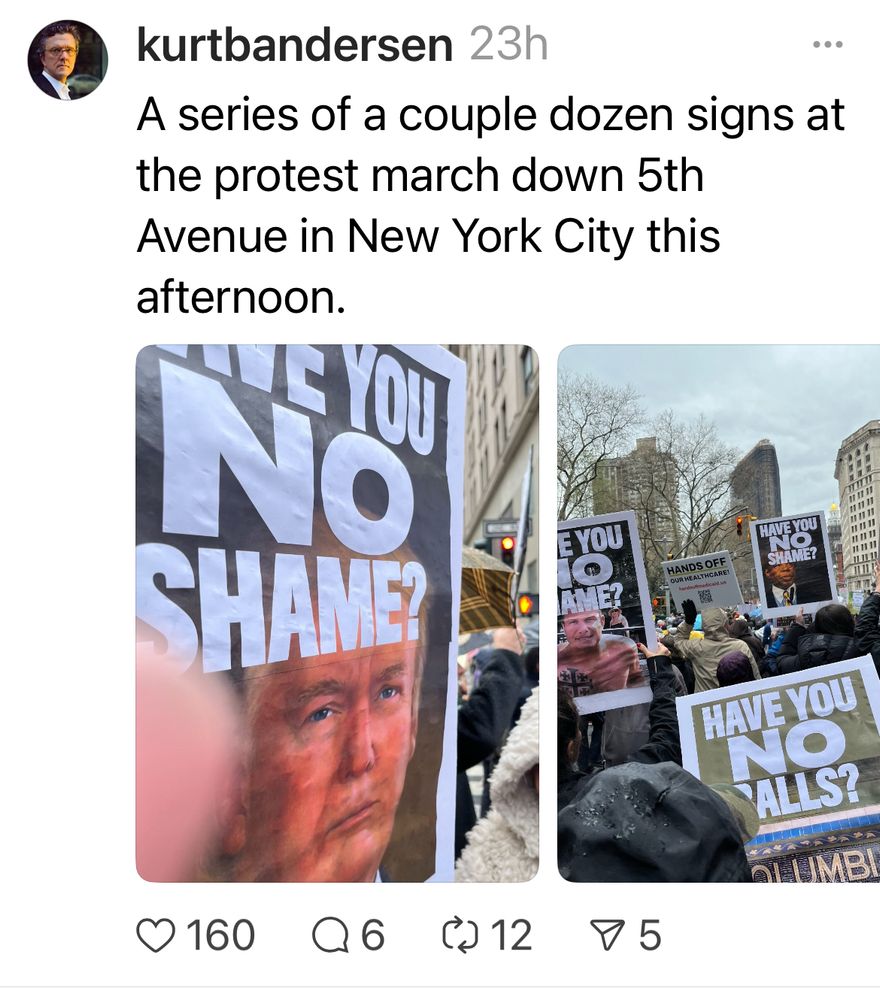Tap the 'Hands Off Our Healthcare' sign in photo
Image resolution: width=880 pixels, height=1000 pixels.
coord(700,578)
